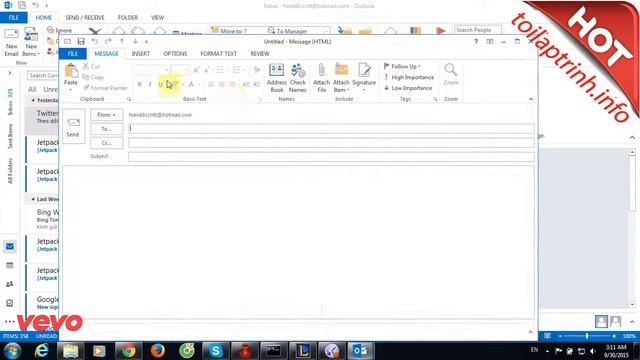640x360 pixels.
Task: Open the Attach Item dropdown
Action: tap(341, 78)
